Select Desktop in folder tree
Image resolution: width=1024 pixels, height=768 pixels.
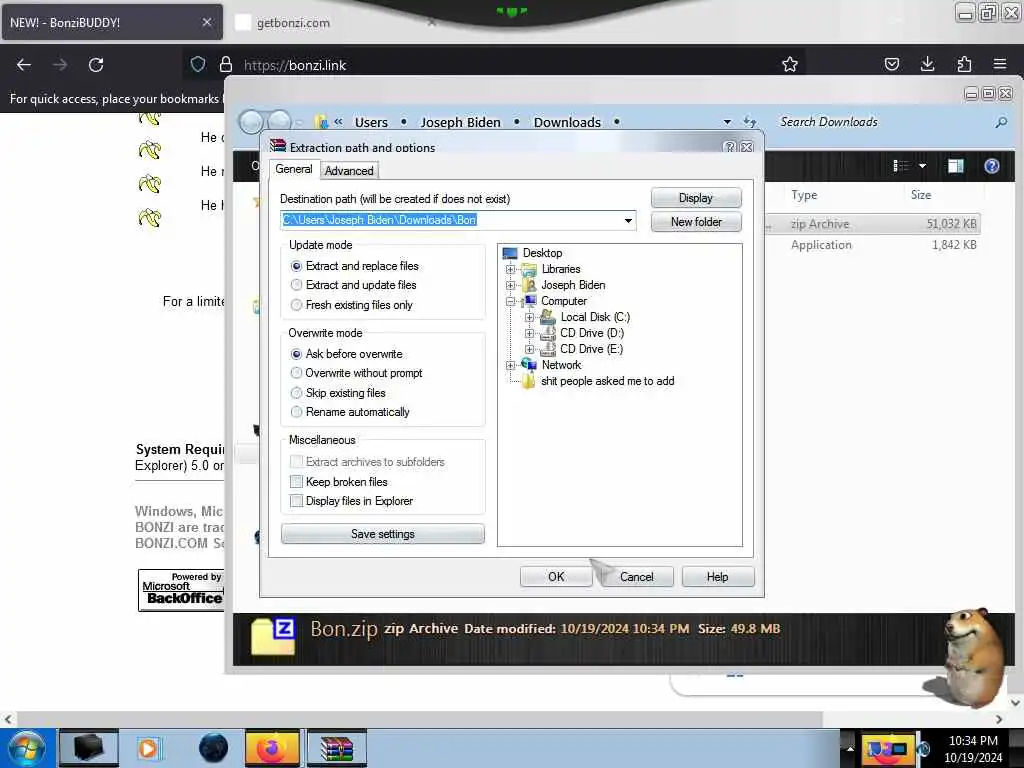(x=542, y=253)
